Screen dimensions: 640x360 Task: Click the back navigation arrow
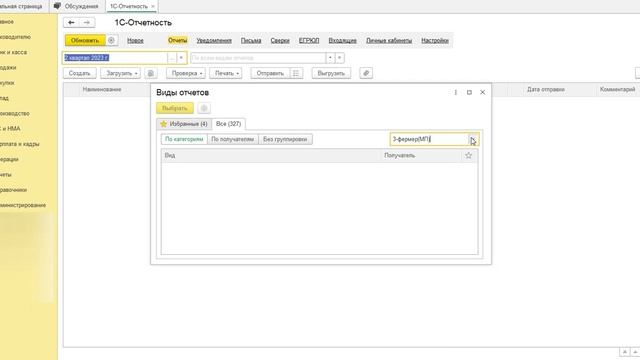pyautogui.click(x=71, y=22)
